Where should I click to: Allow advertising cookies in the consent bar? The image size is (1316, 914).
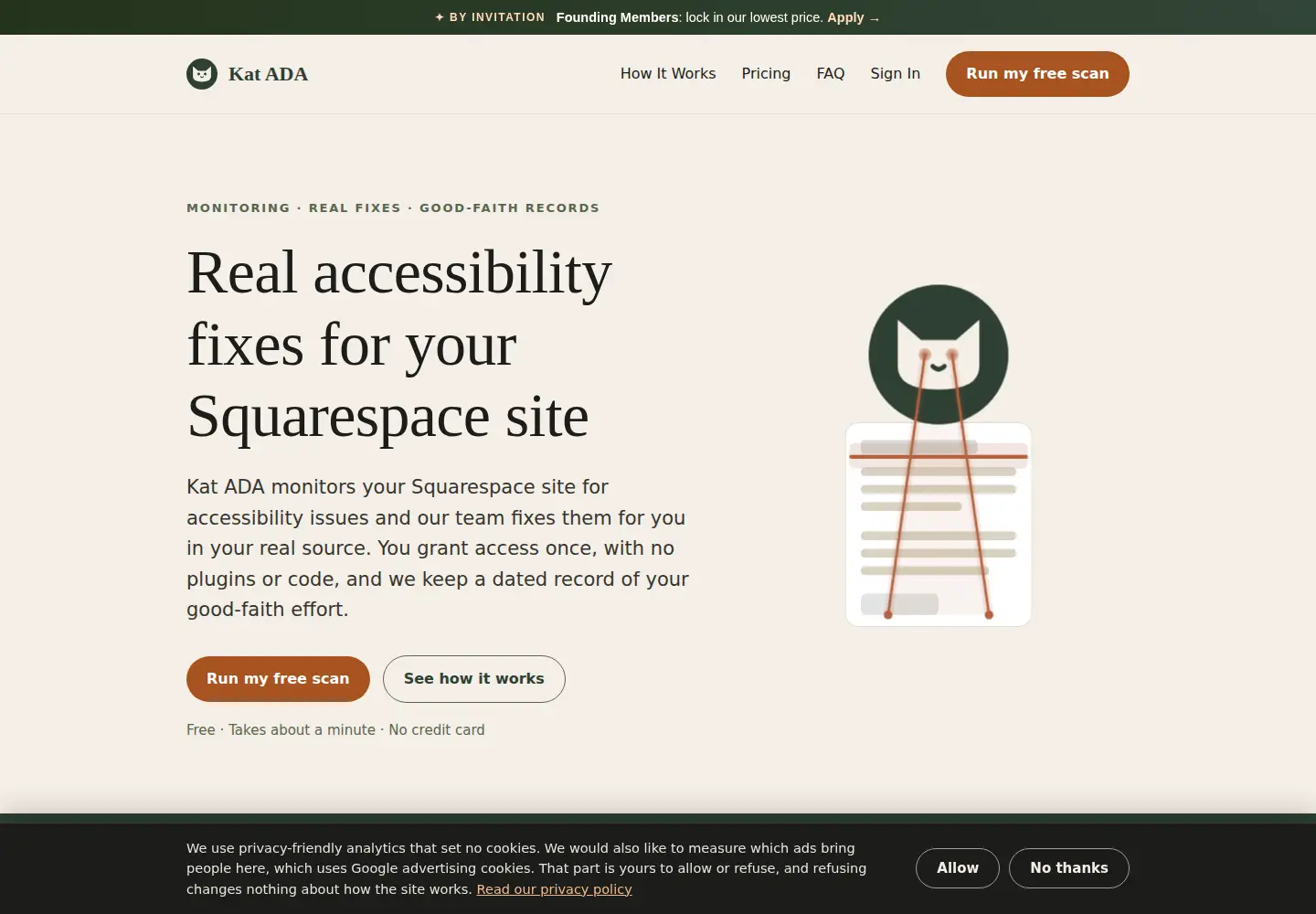pyautogui.click(x=958, y=868)
